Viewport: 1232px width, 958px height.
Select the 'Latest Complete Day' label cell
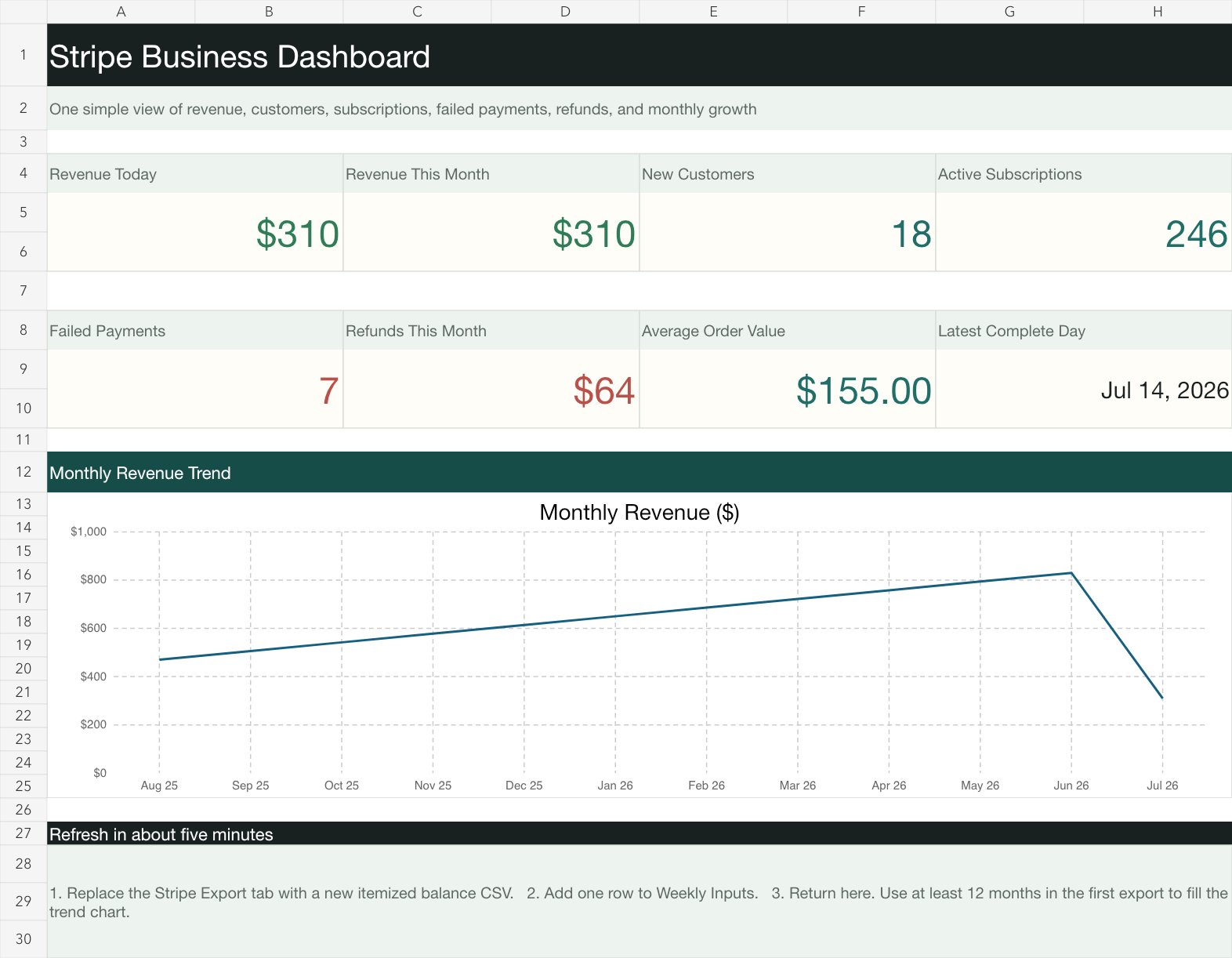point(1084,330)
